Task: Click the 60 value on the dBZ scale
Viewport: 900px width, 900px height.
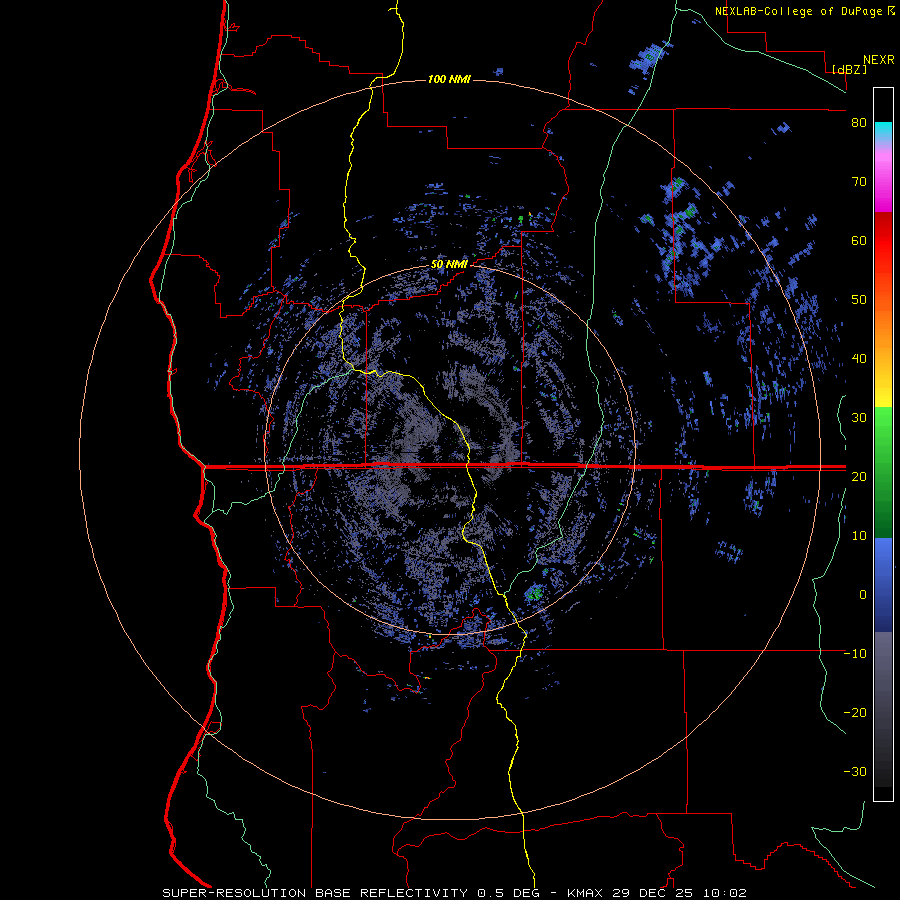Action: click(859, 240)
